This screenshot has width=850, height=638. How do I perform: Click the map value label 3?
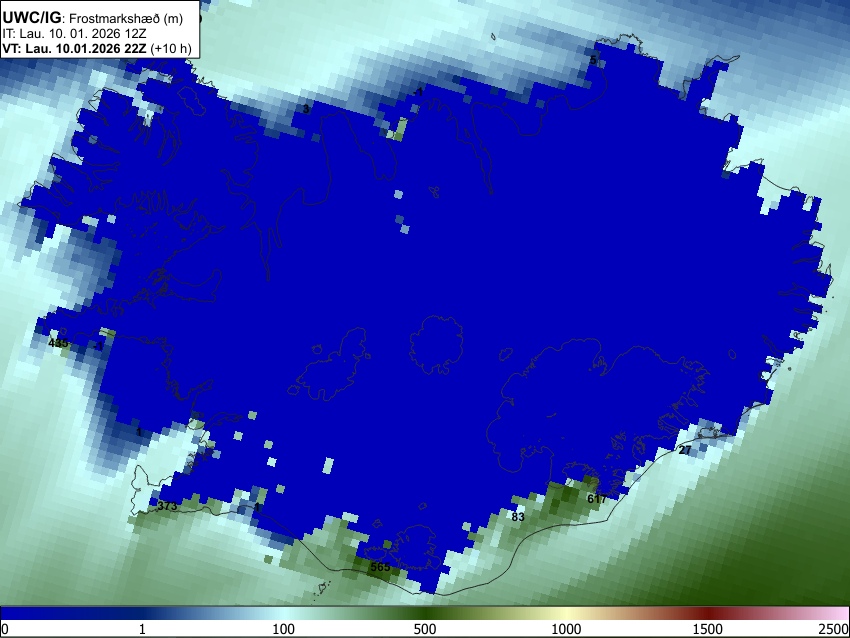pos(306,109)
